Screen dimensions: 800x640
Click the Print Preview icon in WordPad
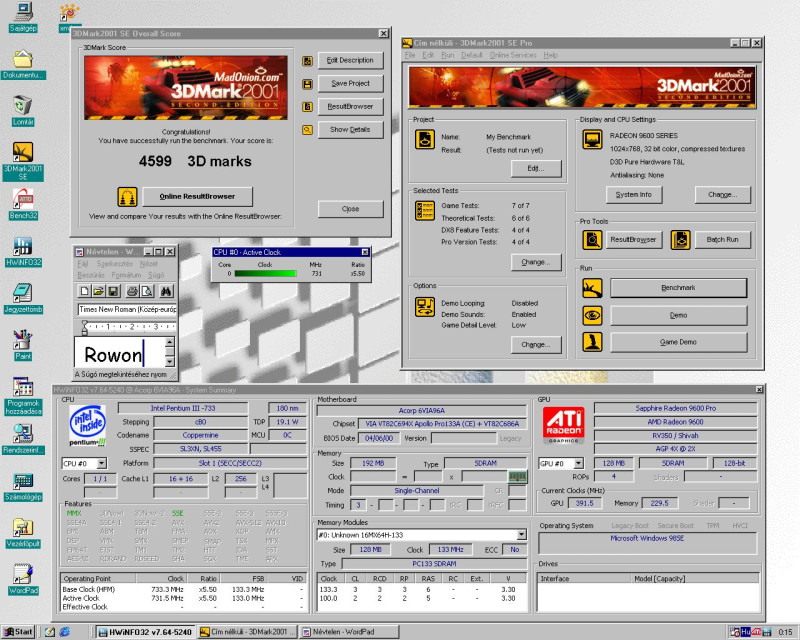[x=147, y=291]
